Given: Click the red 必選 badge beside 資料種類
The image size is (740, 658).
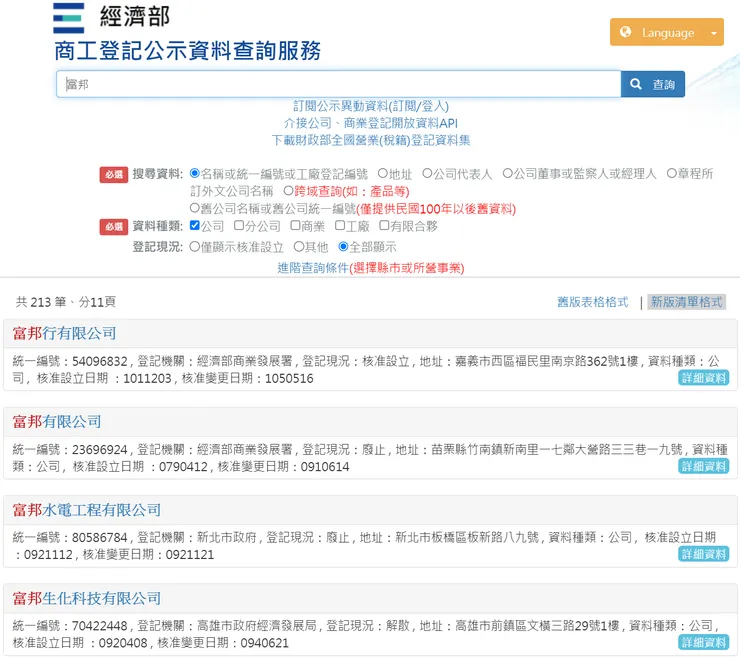Looking at the screenshot, I should (114, 227).
